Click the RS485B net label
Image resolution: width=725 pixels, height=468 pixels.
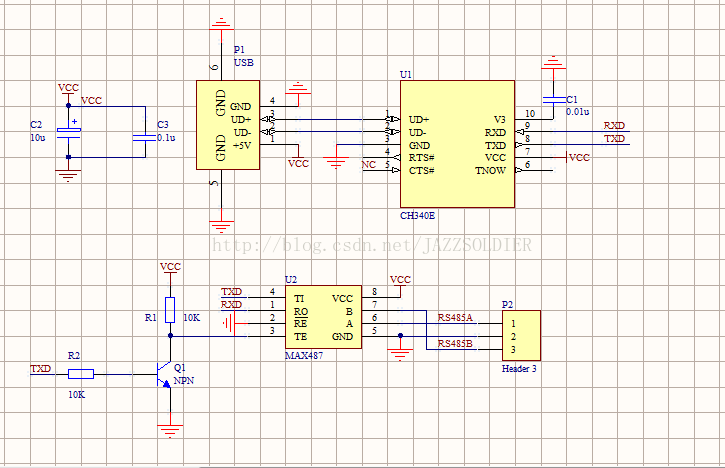pos(455,344)
